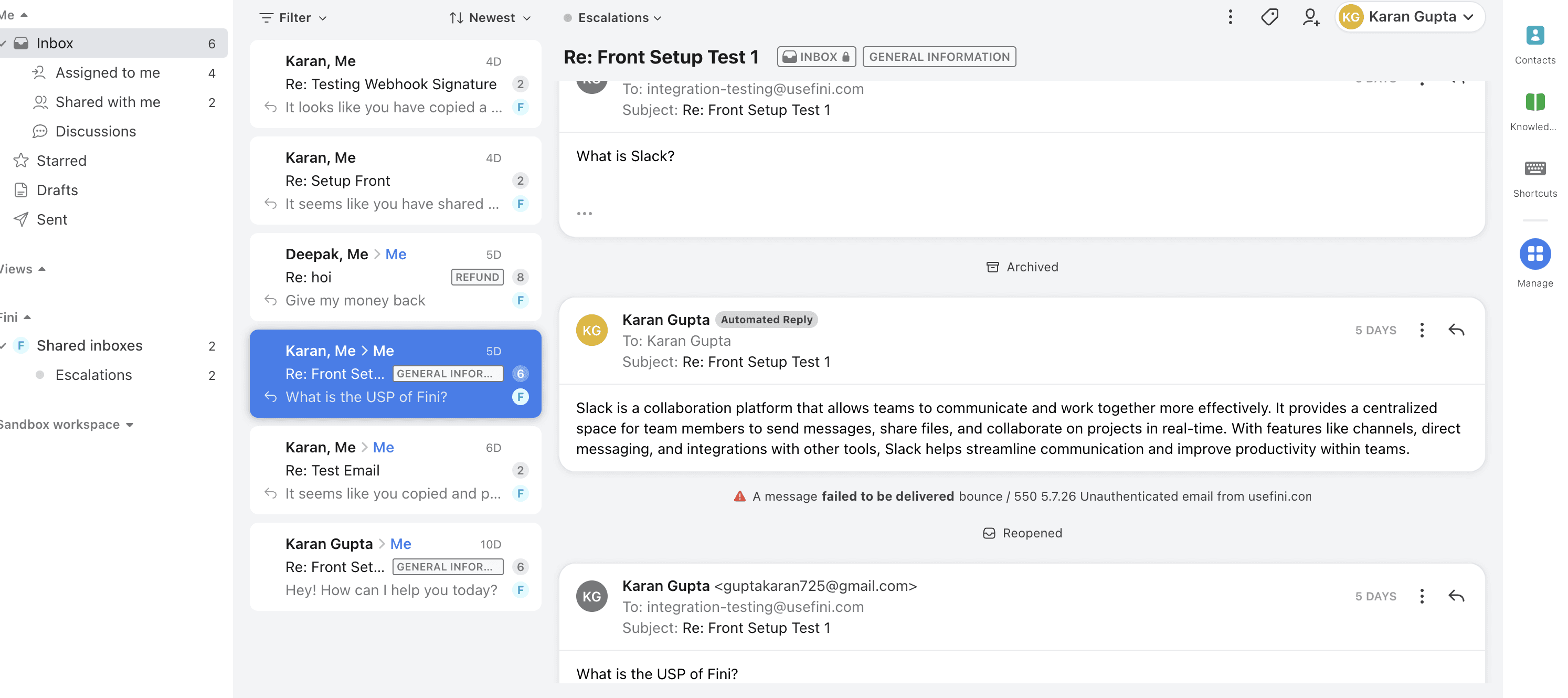Collapse the Fini section
Screen dimensions: 1568x698
click(27, 317)
